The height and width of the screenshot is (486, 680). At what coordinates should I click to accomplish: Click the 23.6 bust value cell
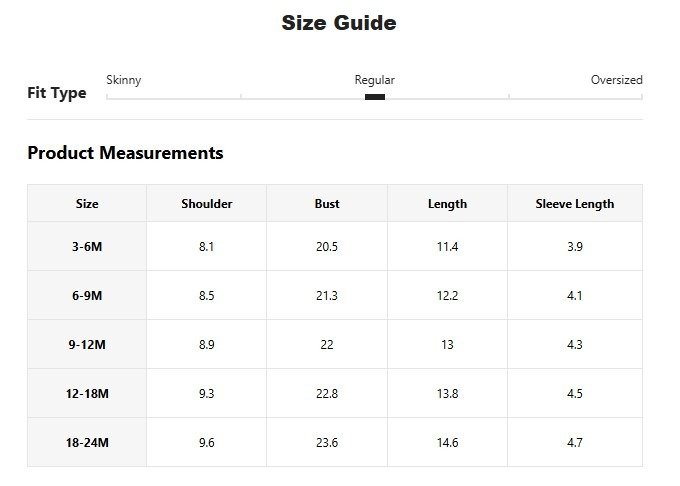click(x=327, y=443)
